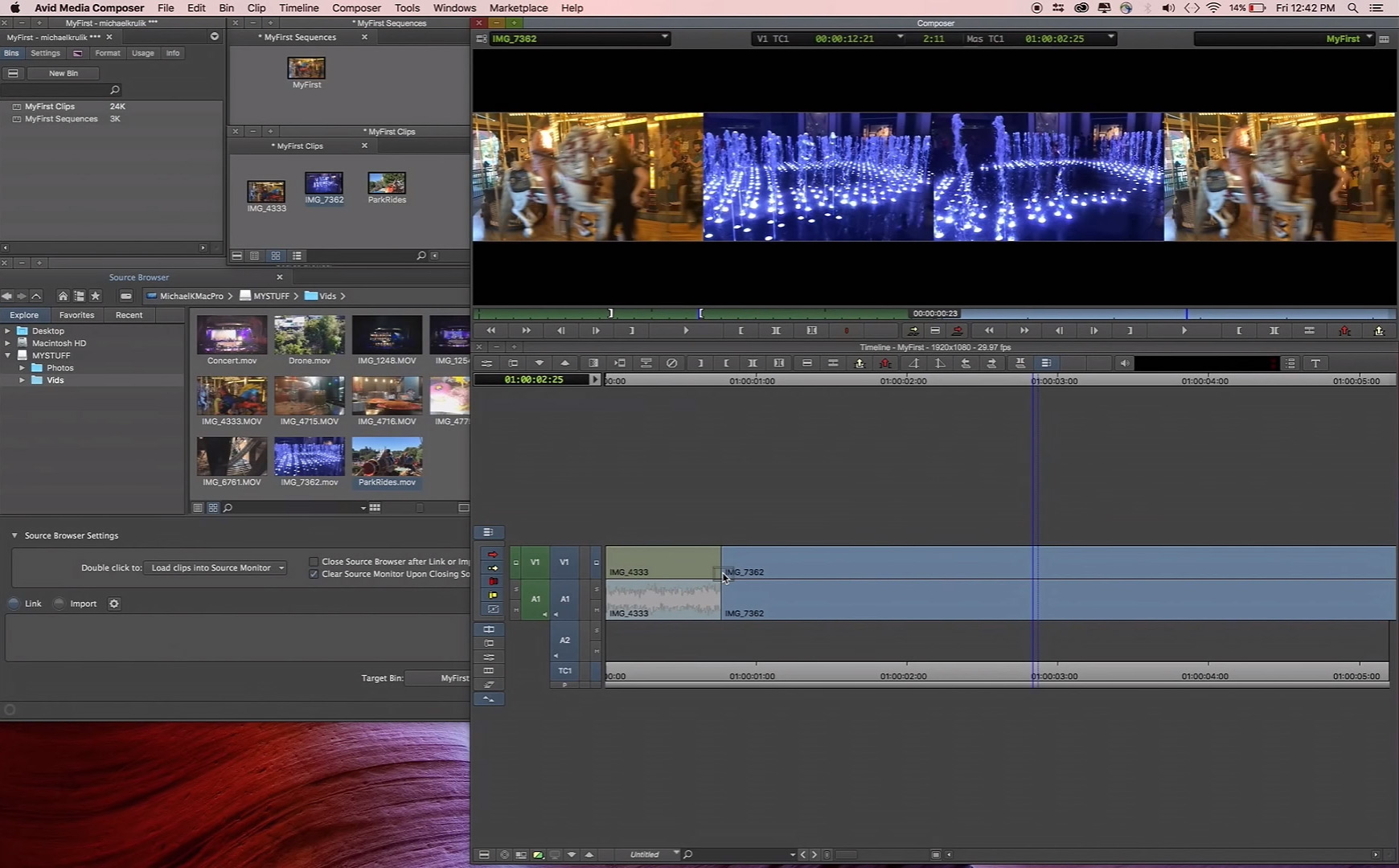Click the Title tool T icon
Screen dimensions: 1399x868
(1315, 363)
